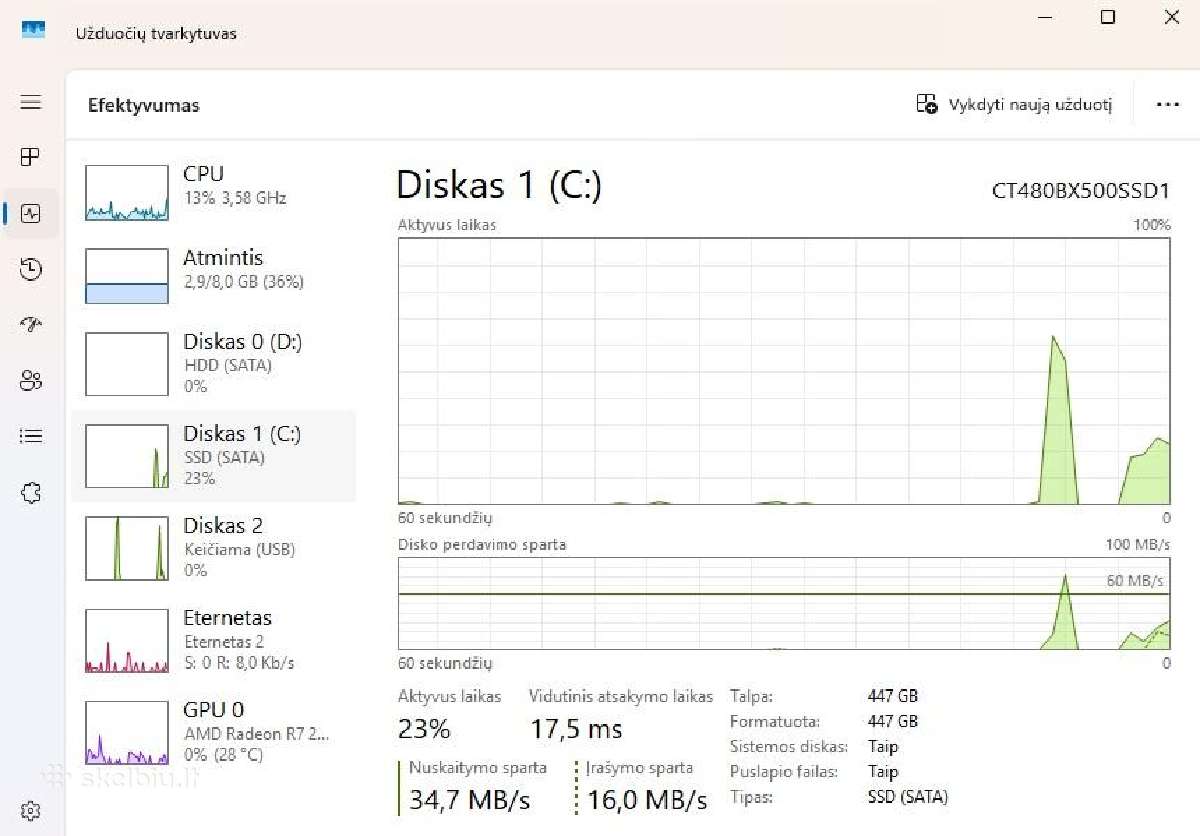Select GPU 0 AMD Radeon entry
The width and height of the screenshot is (1200, 836).
click(214, 732)
